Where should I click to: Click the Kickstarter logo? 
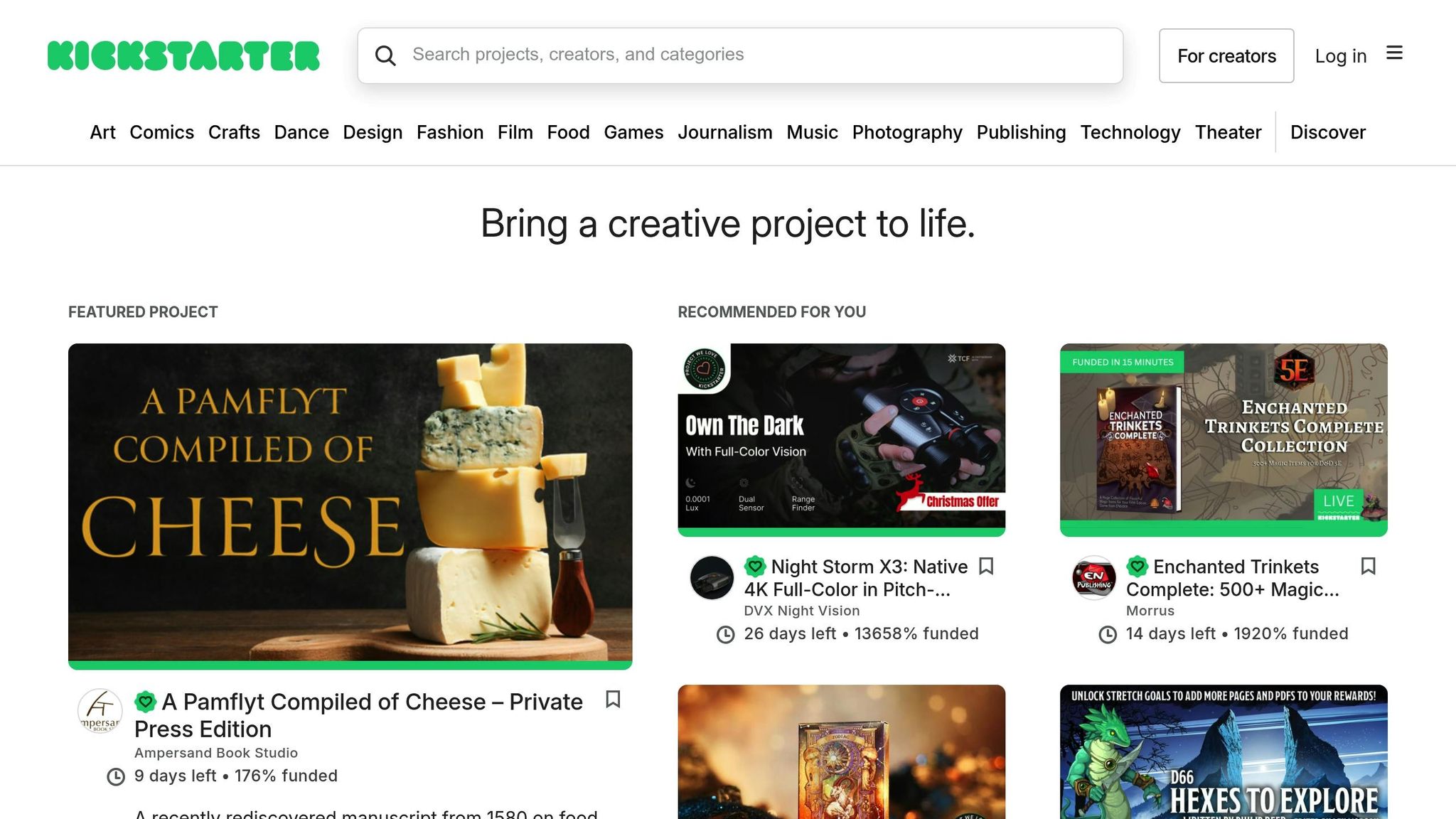pos(182,55)
